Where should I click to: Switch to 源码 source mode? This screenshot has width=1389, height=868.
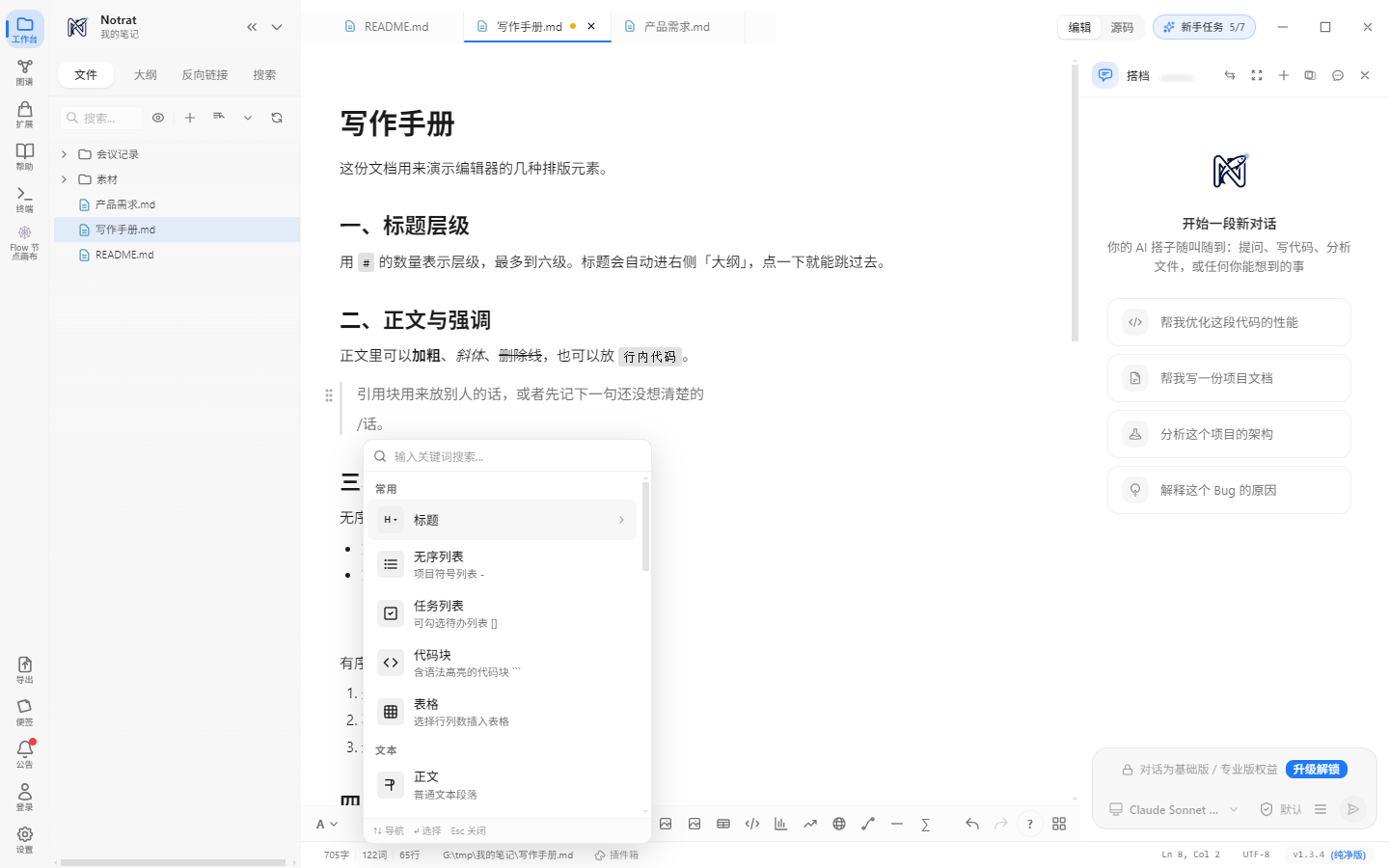click(1122, 27)
